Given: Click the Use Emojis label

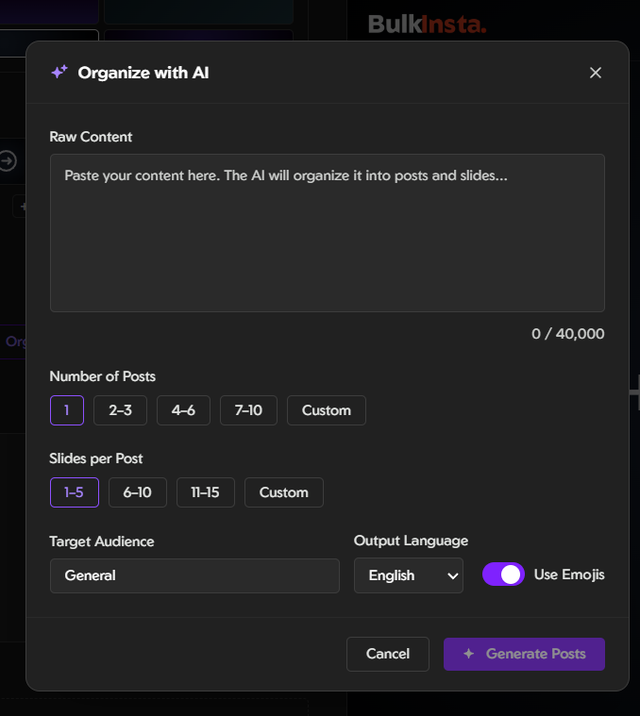Looking at the screenshot, I should pyautogui.click(x=569, y=574).
